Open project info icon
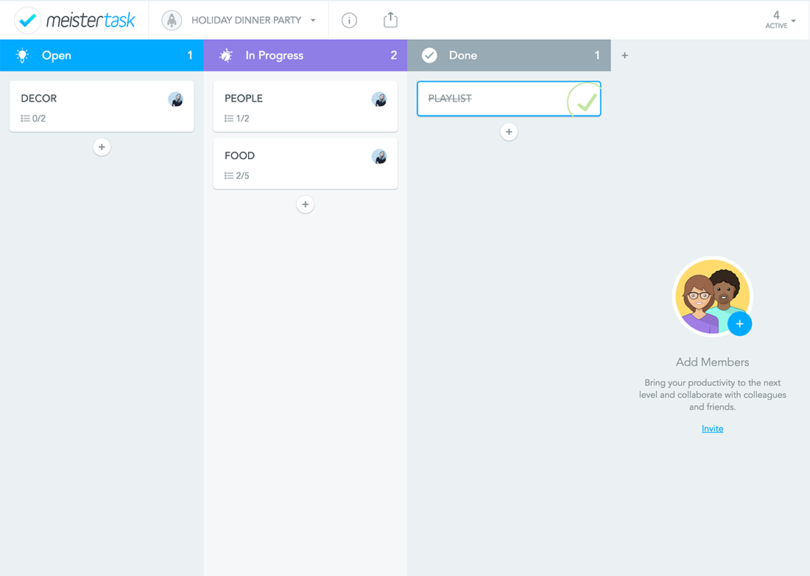Image resolution: width=810 pixels, height=576 pixels. coord(349,20)
